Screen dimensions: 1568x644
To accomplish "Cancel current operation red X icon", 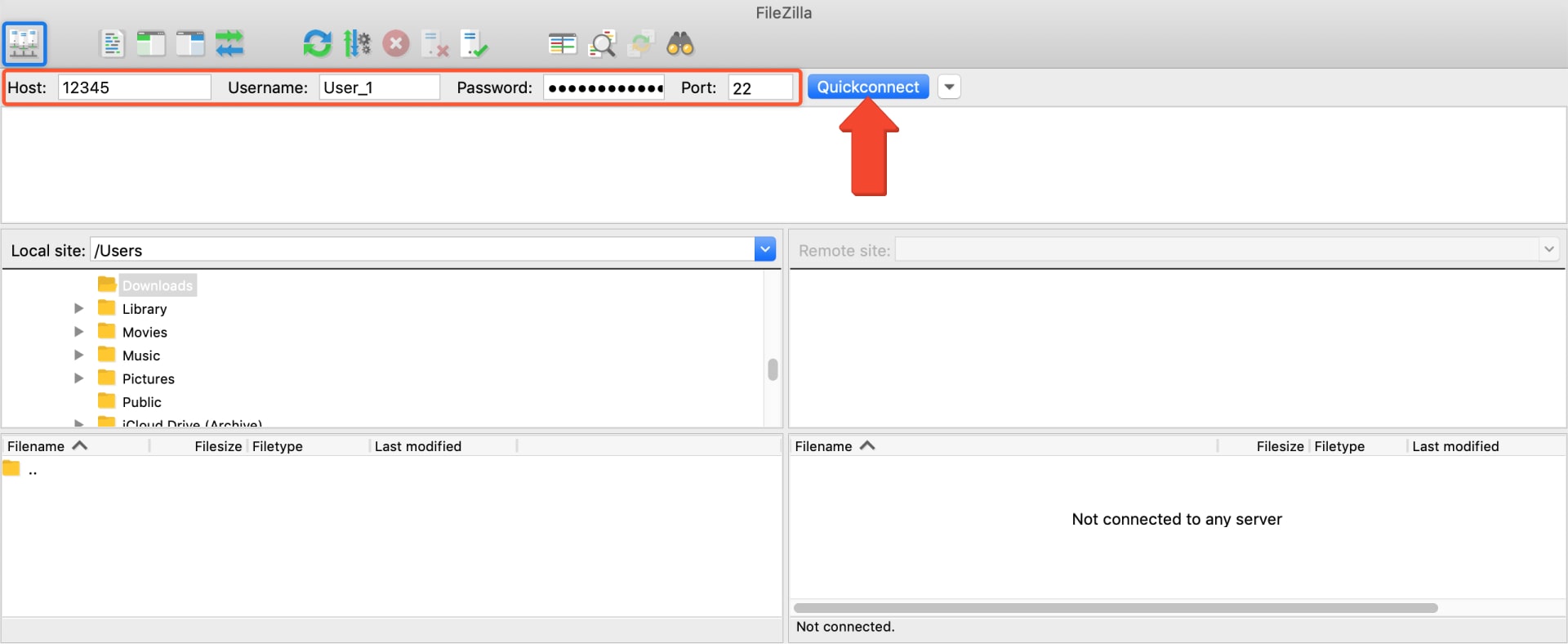I will (396, 43).
